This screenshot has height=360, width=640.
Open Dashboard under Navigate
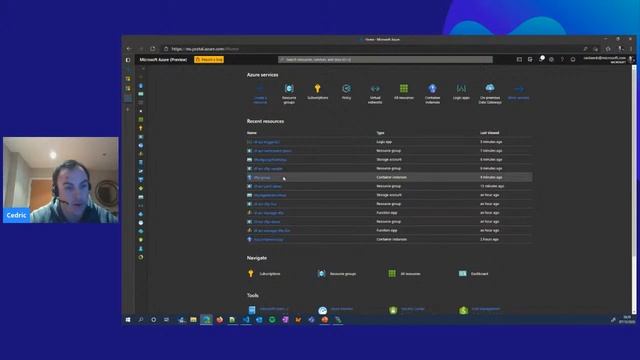pyautogui.click(x=473, y=273)
